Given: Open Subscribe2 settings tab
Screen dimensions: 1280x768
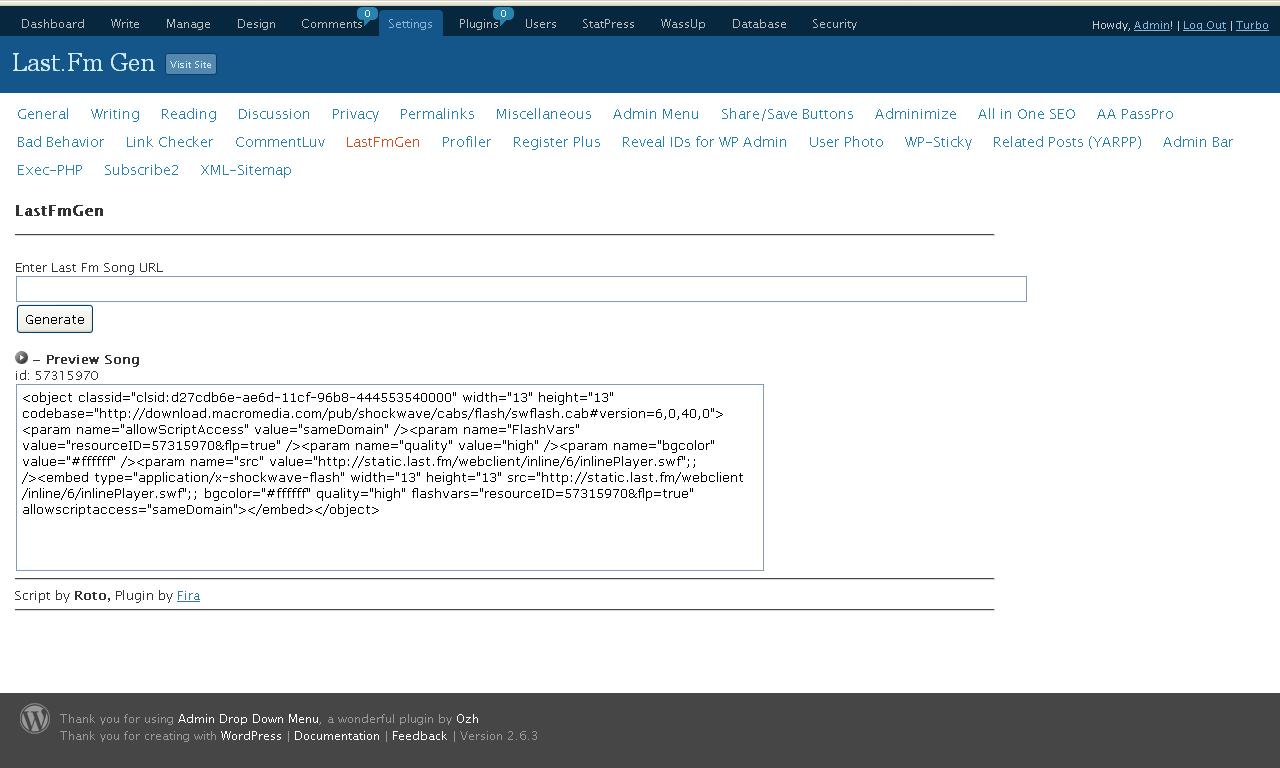Looking at the screenshot, I should point(142,170).
